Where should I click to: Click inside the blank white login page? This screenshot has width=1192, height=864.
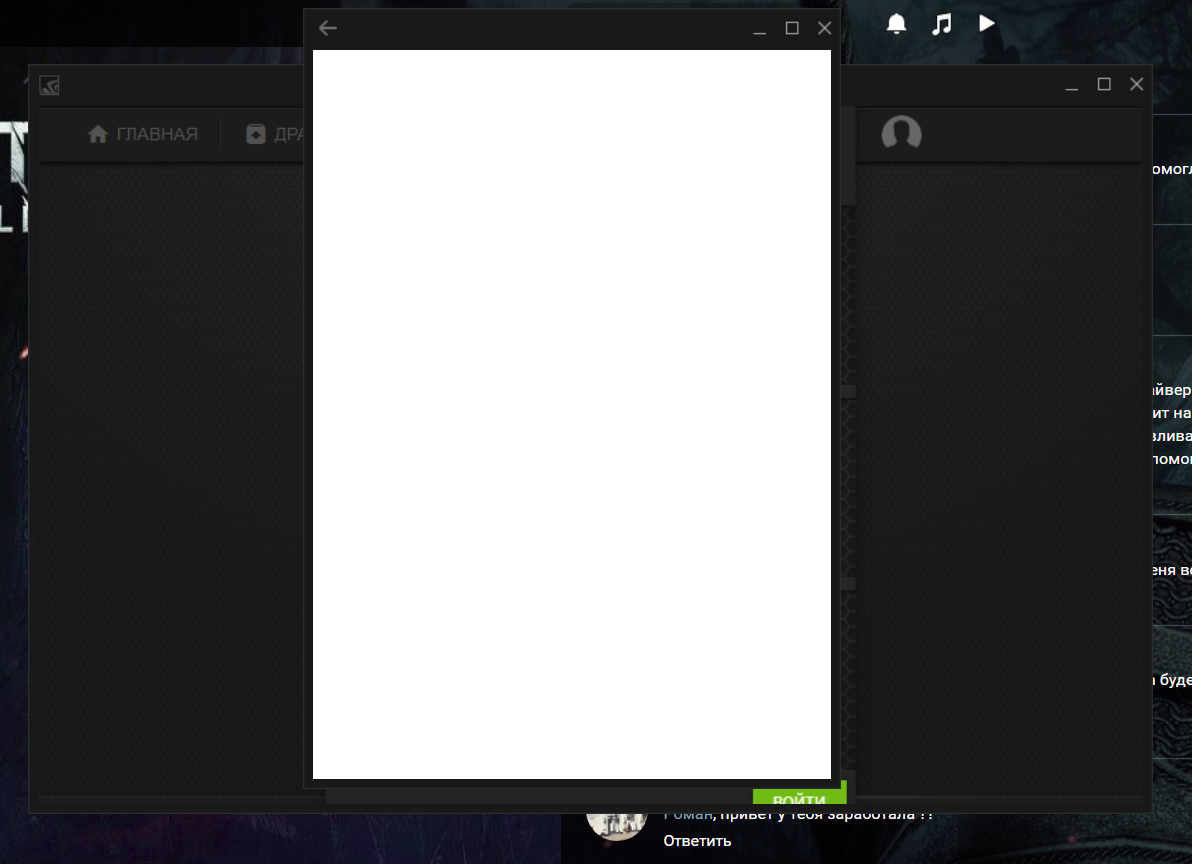pos(572,414)
